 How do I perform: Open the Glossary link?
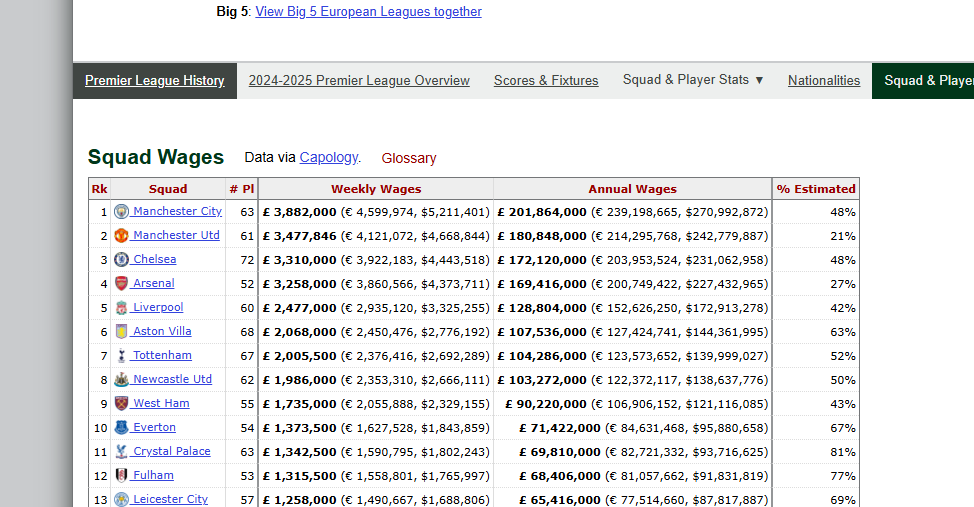[409, 158]
